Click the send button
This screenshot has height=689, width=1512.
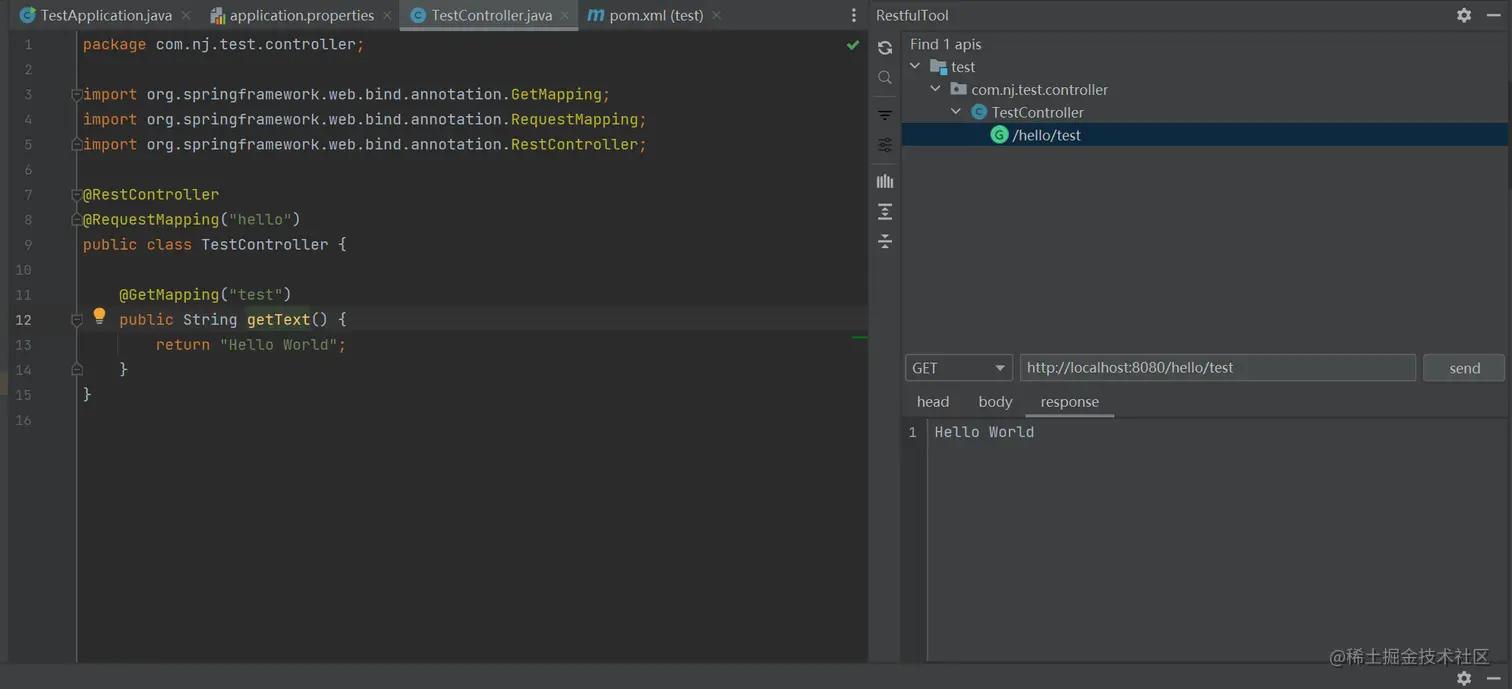[1464, 368]
